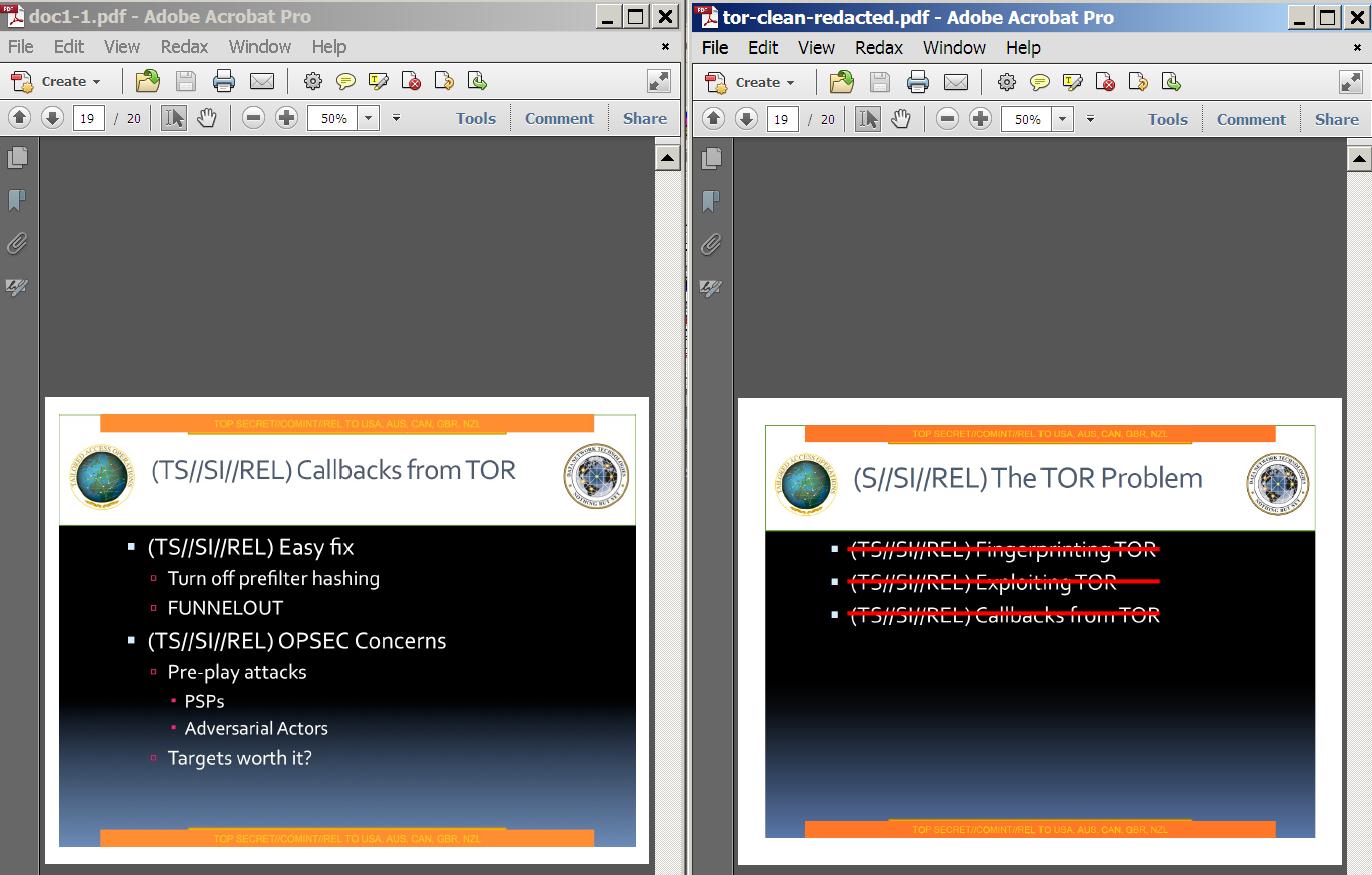The width and height of the screenshot is (1372, 875).
Task: Close document with small x in doc1-1.pdf menu bar
Action: tap(666, 46)
